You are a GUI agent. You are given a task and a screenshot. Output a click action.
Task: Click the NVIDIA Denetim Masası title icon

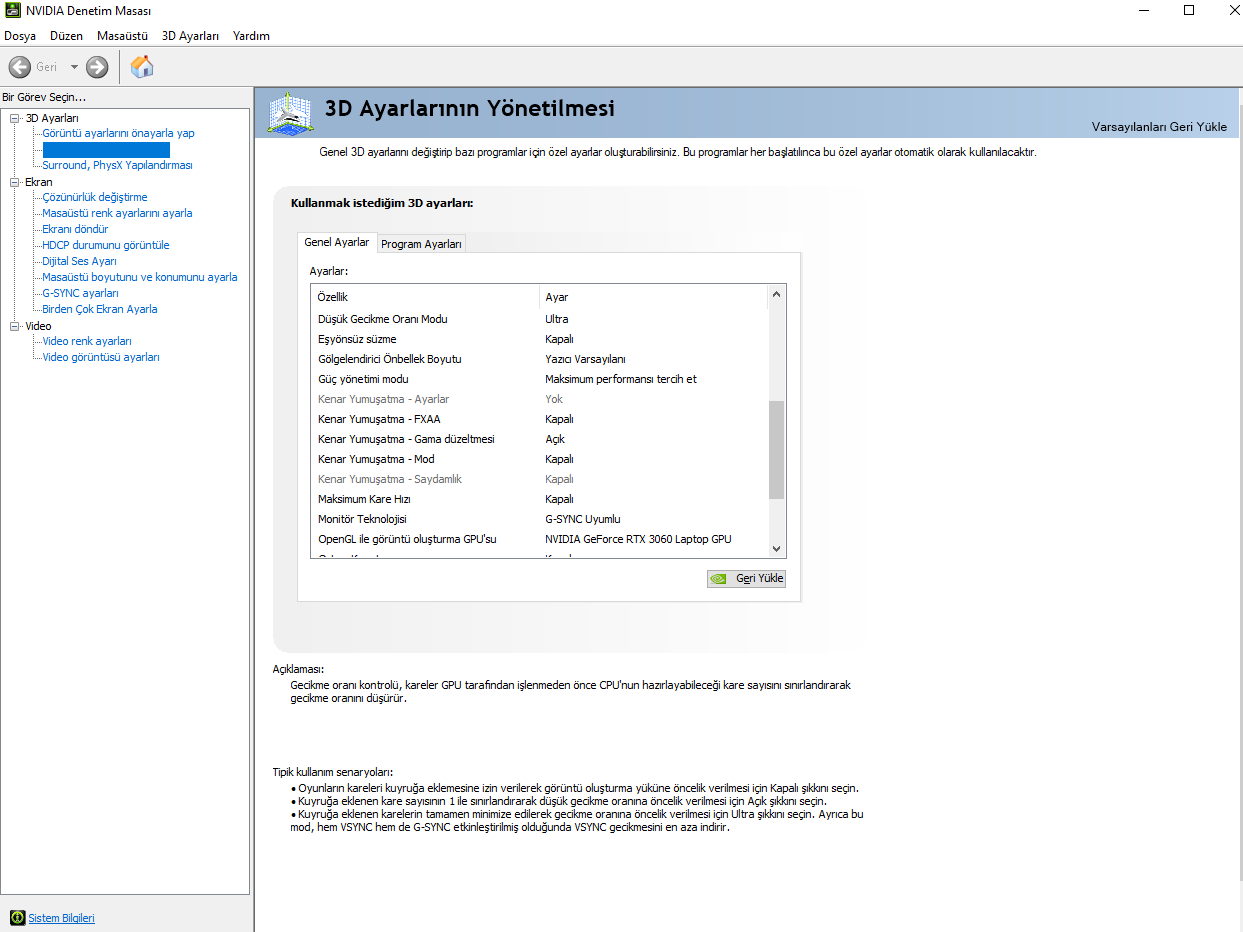click(12, 11)
